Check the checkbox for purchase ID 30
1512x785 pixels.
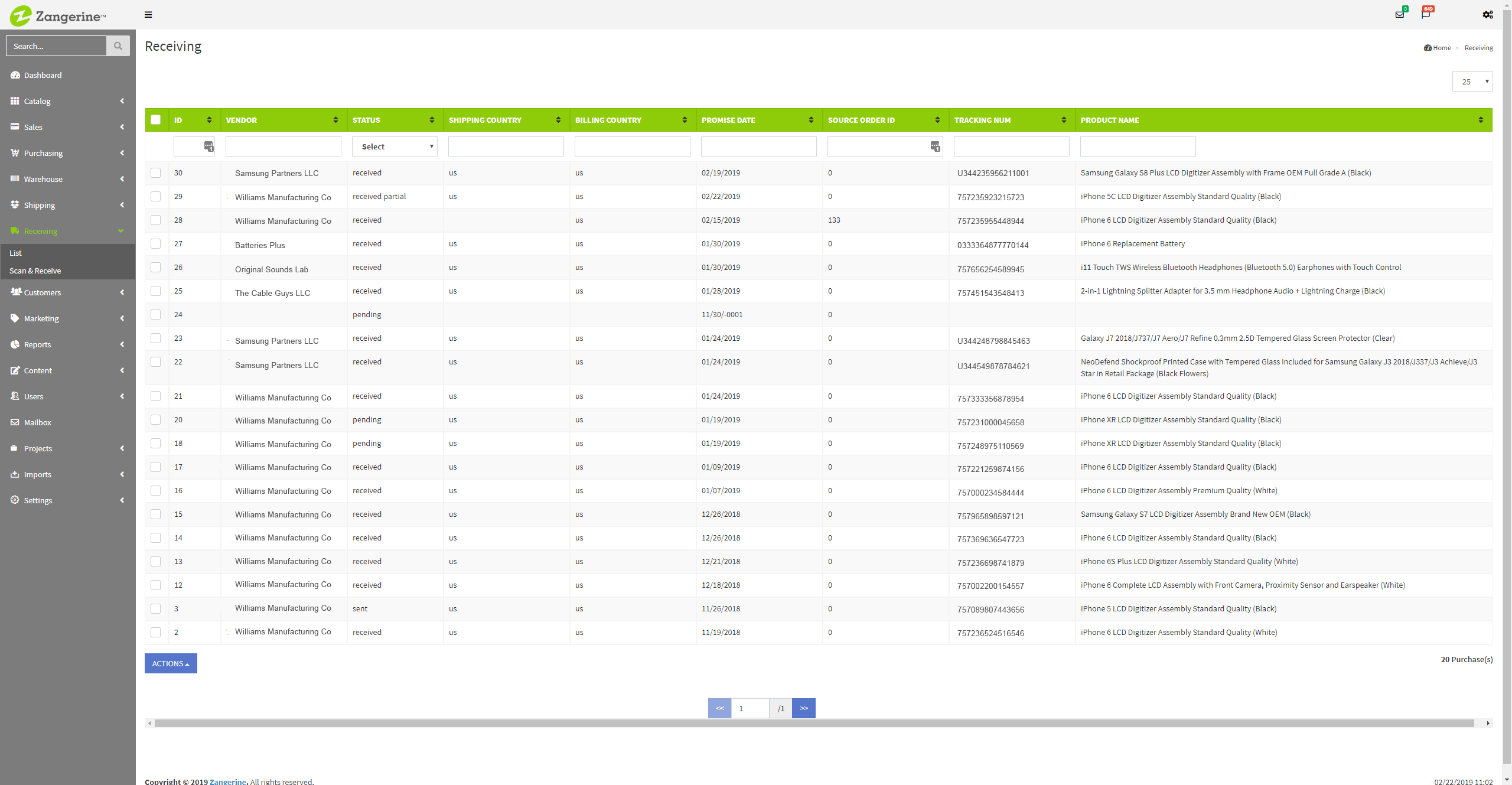point(156,173)
